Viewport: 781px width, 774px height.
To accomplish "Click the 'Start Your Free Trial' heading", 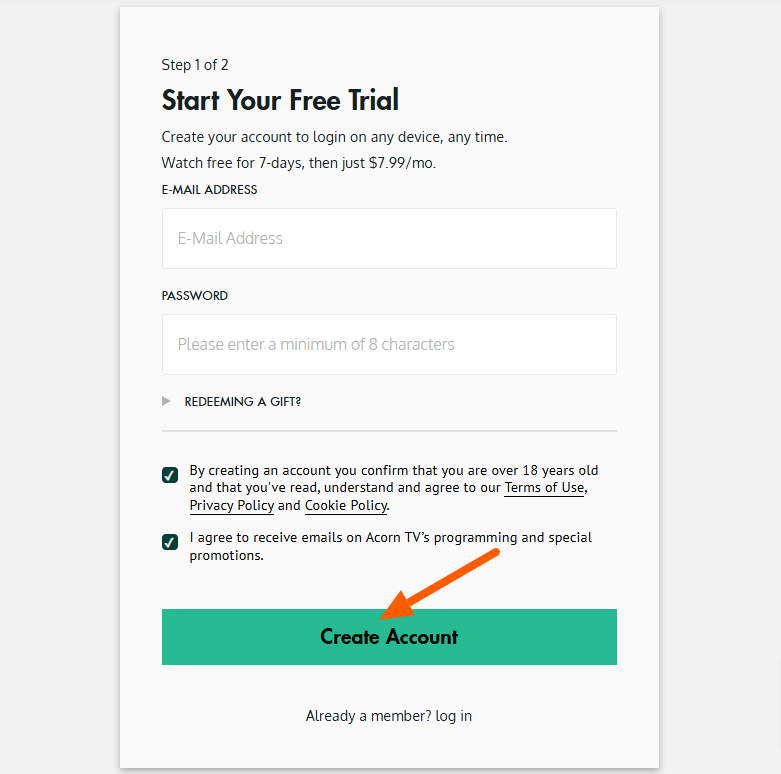I will (x=280, y=100).
